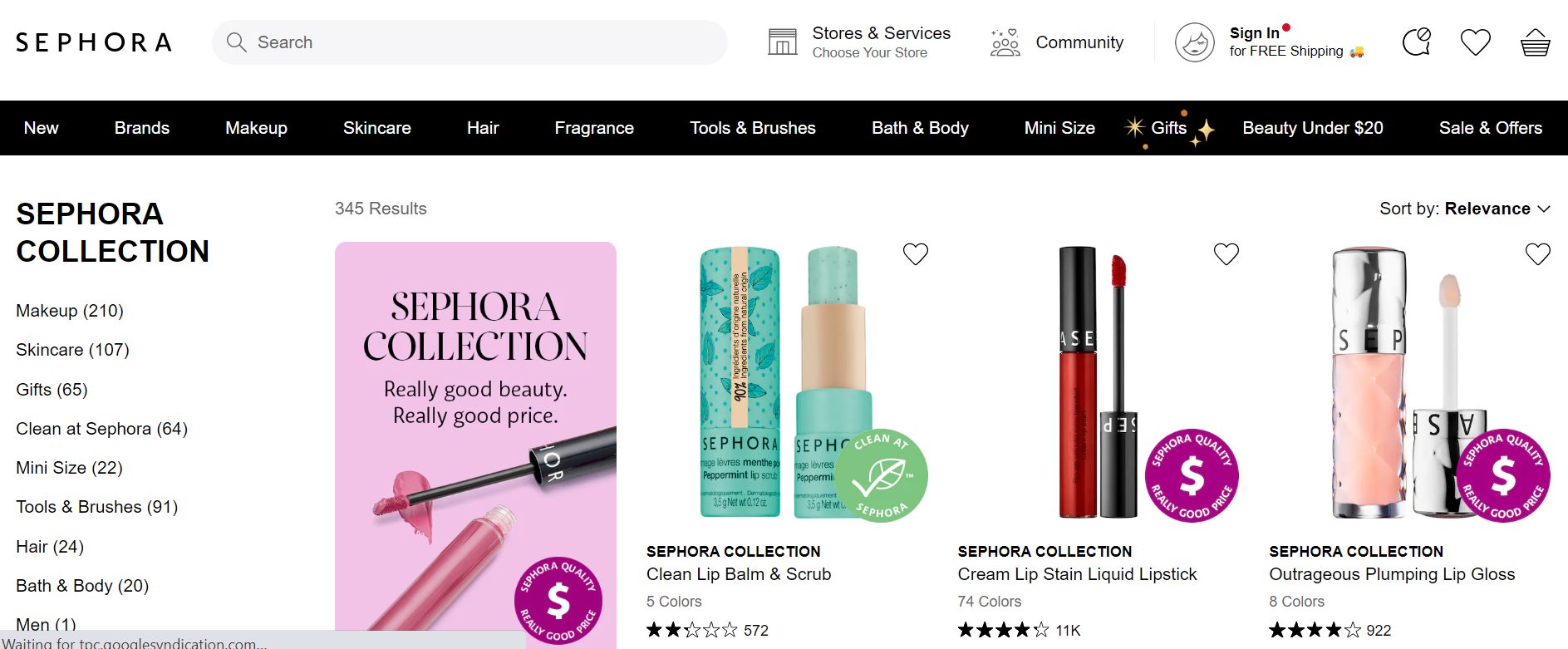This screenshot has height=649, width=1568.
Task: Click the search magnifier icon
Action: (x=237, y=42)
